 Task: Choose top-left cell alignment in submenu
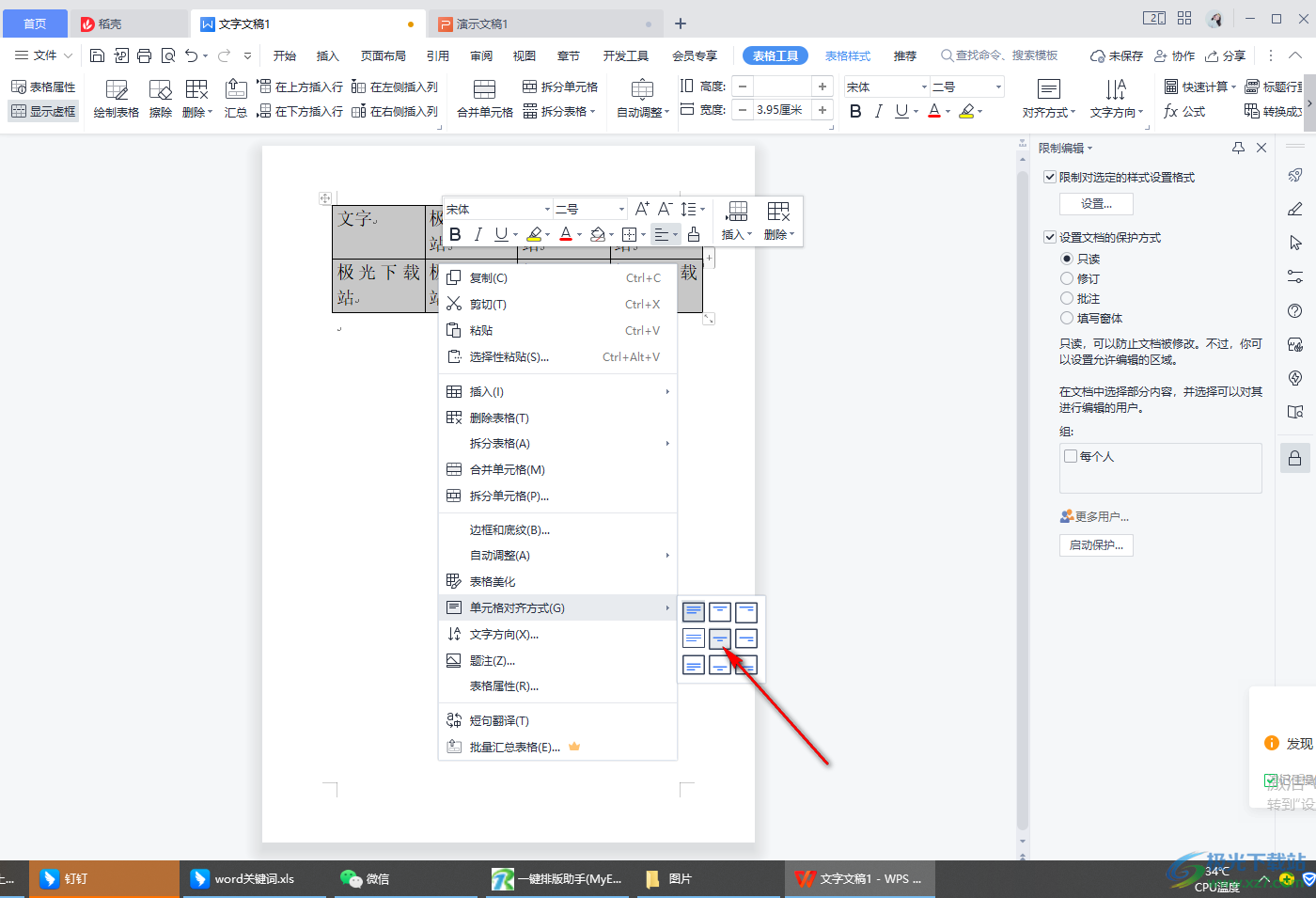click(694, 611)
